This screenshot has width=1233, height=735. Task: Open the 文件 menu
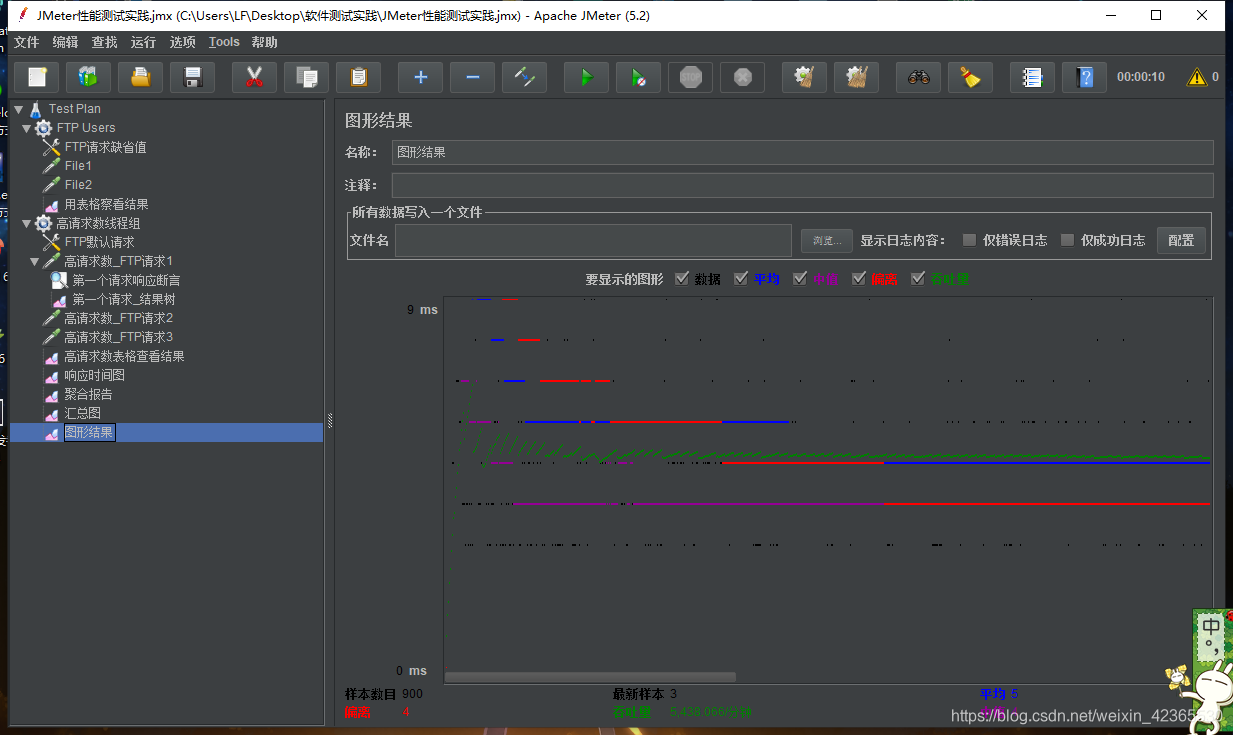[26, 42]
